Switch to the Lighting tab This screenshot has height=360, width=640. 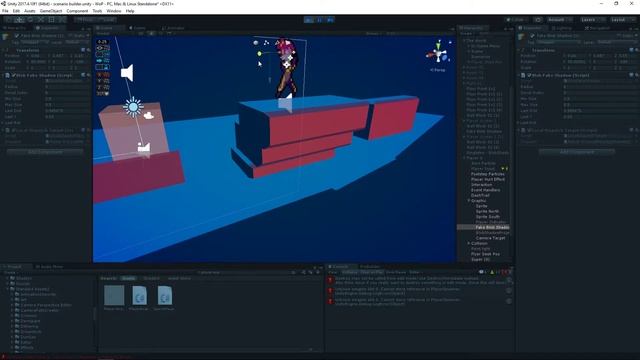(562, 28)
